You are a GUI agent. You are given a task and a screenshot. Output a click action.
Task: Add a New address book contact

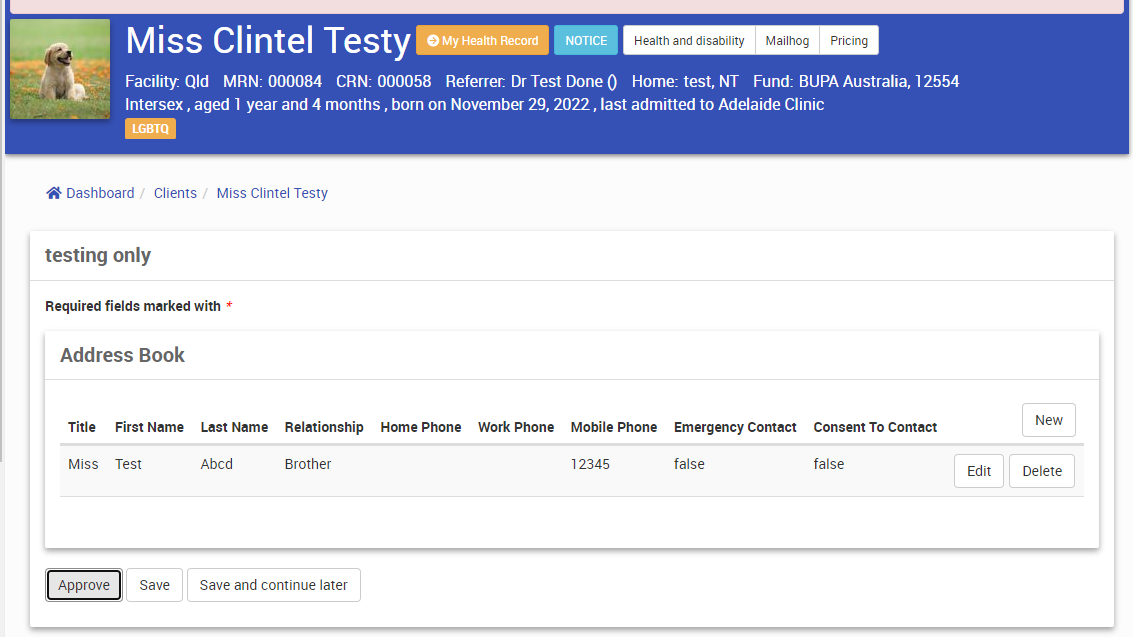click(1048, 420)
